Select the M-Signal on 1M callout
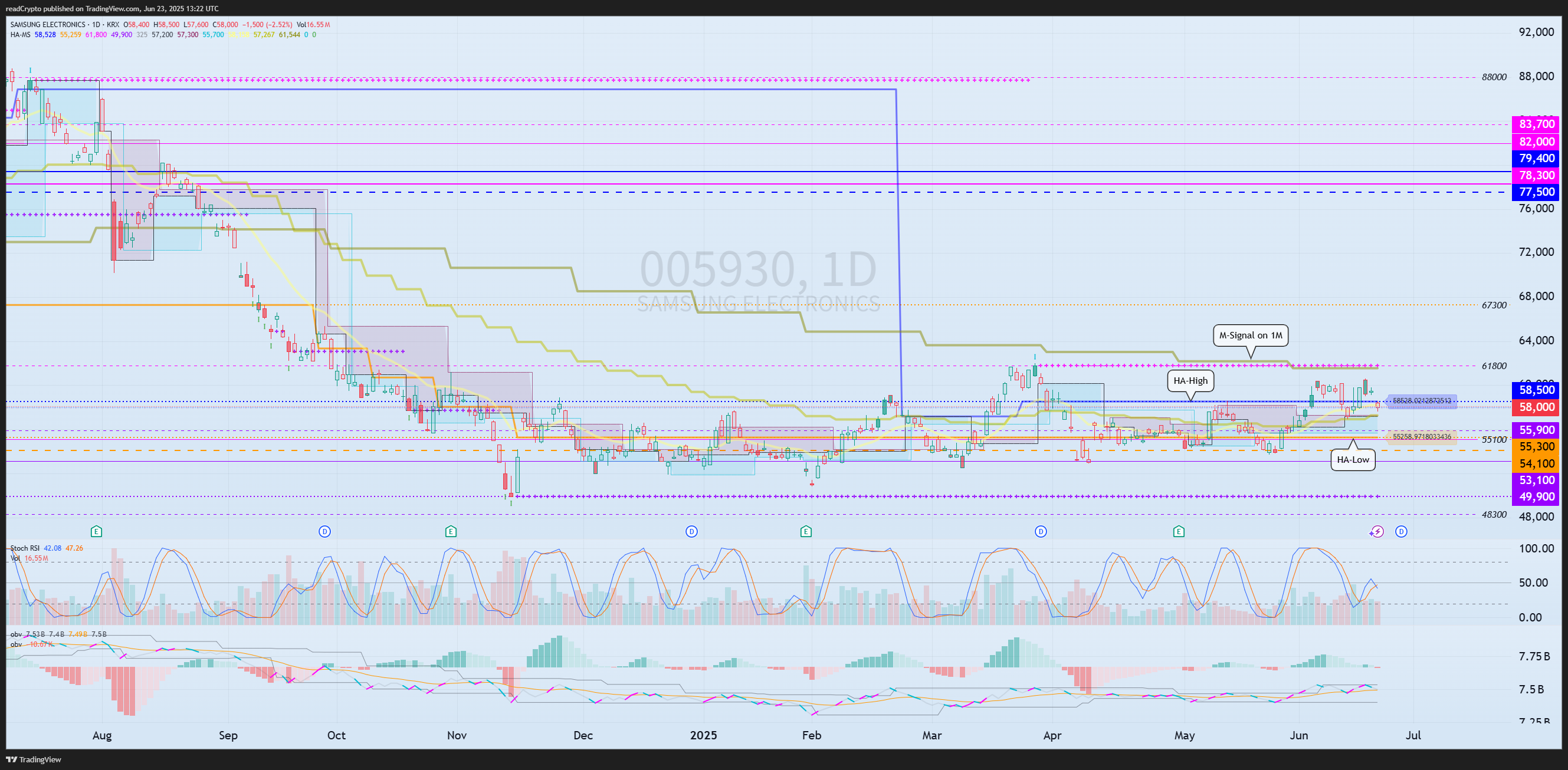The image size is (1568, 770). tap(1250, 335)
